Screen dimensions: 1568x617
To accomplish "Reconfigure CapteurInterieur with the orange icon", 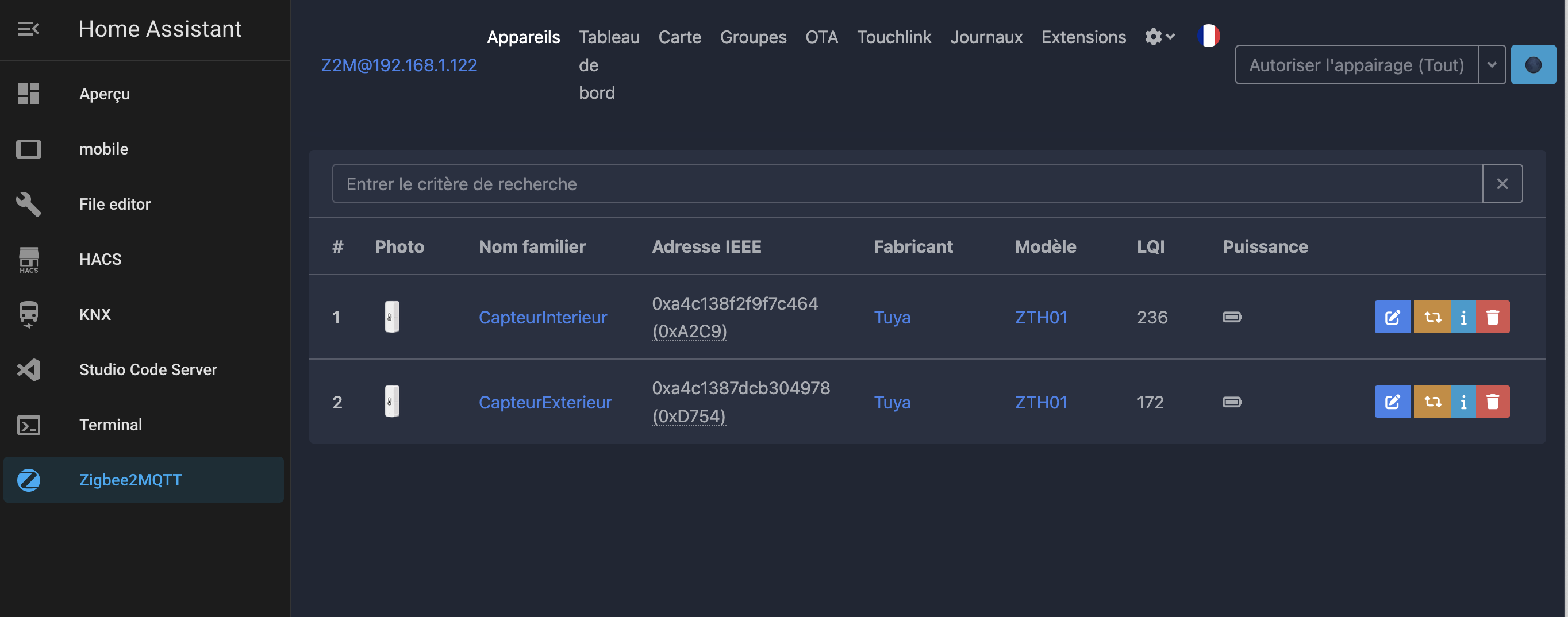I will (1432, 317).
